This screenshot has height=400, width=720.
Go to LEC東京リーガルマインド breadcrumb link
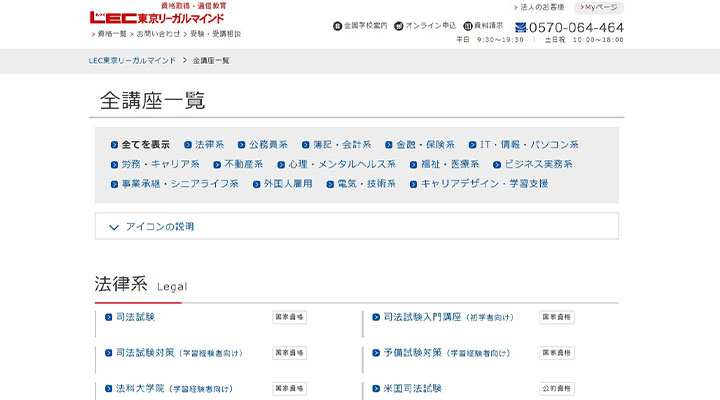tap(132, 61)
